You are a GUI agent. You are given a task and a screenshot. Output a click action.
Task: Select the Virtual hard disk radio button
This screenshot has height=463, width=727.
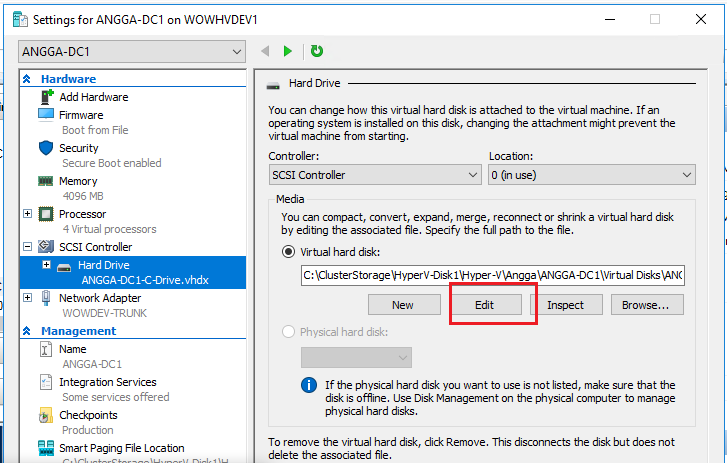pos(288,252)
